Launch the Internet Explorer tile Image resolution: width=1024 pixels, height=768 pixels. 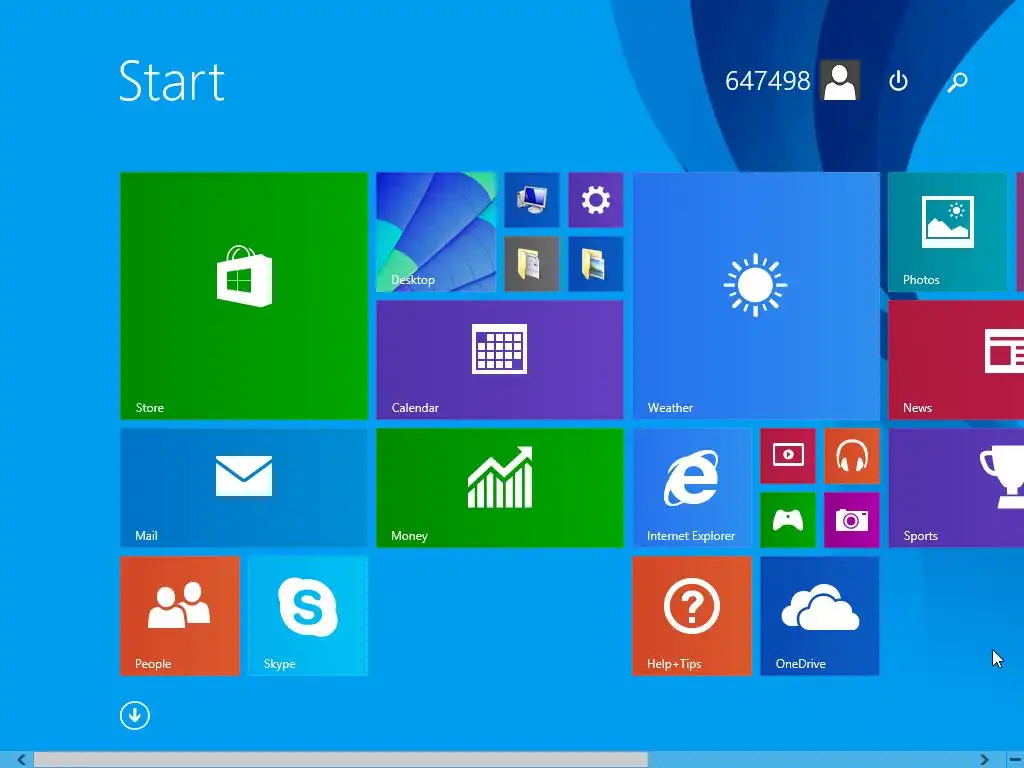click(692, 488)
